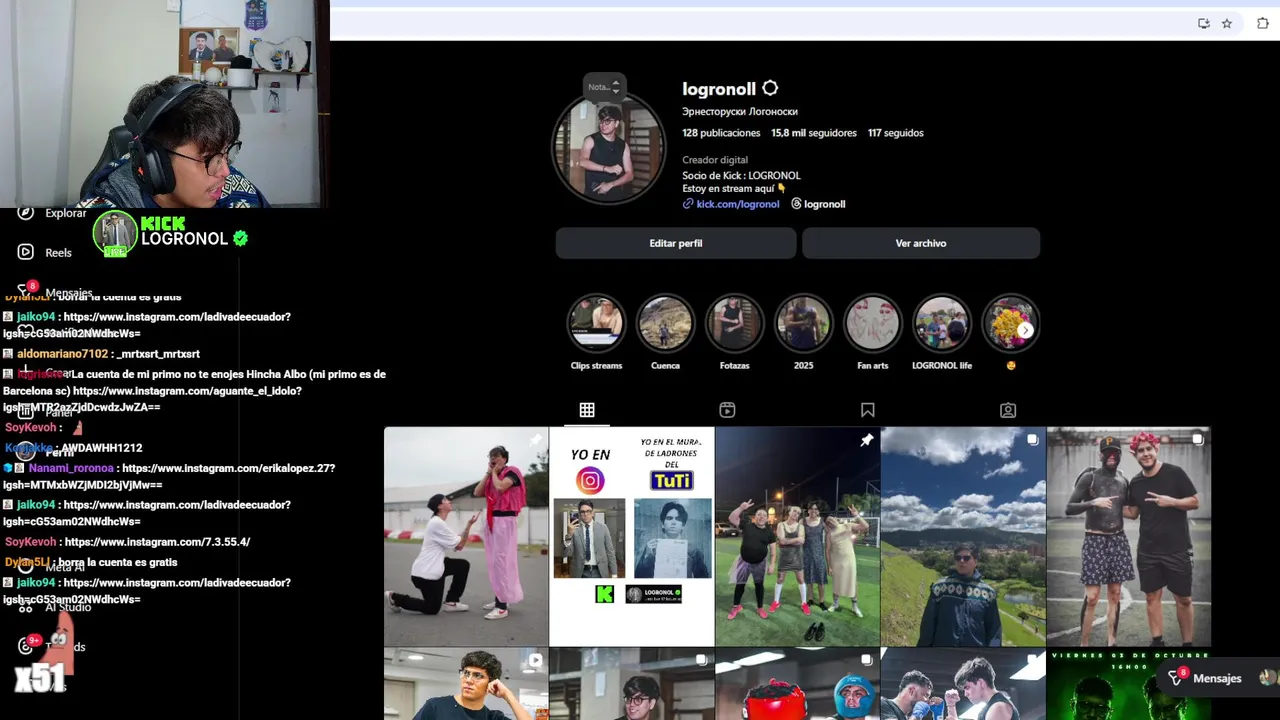
Task: Open the settings gear next to logronoll
Action: 770,88
